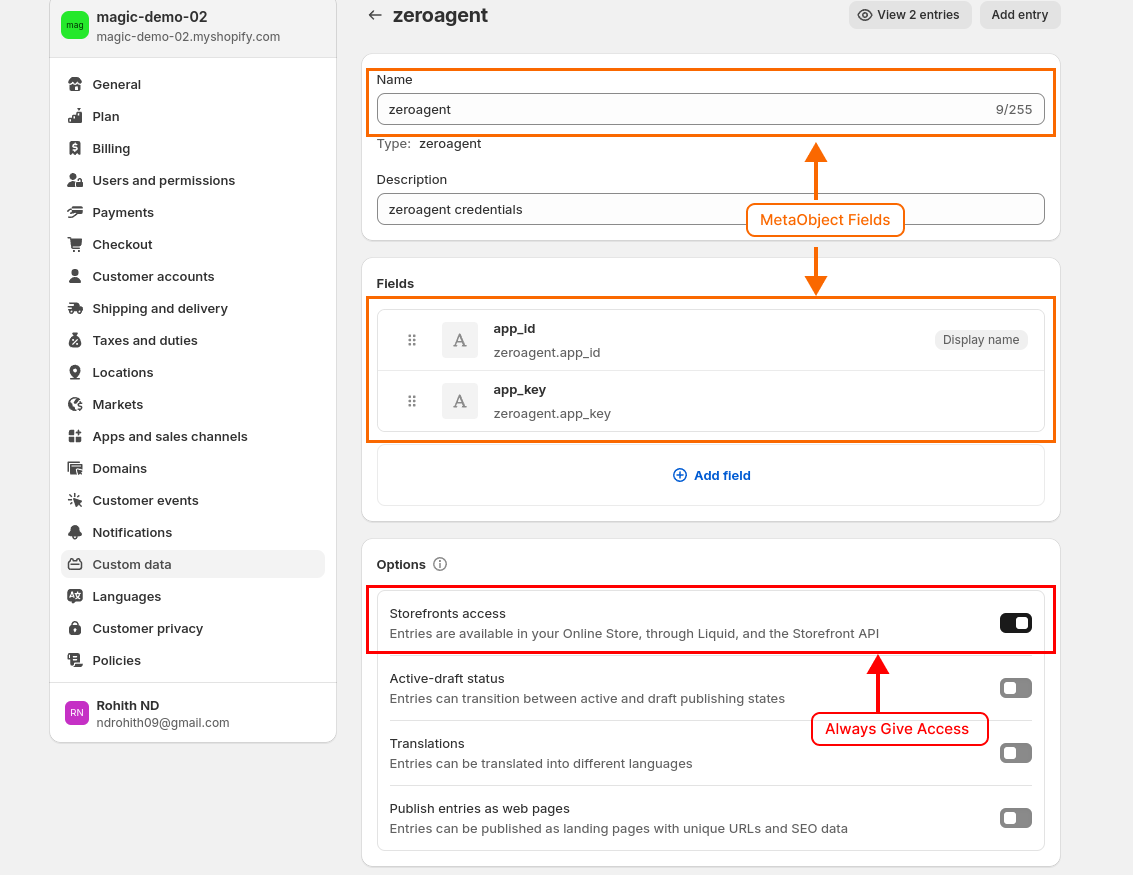Turn on the Translations toggle
1133x875 pixels.
[1016, 753]
